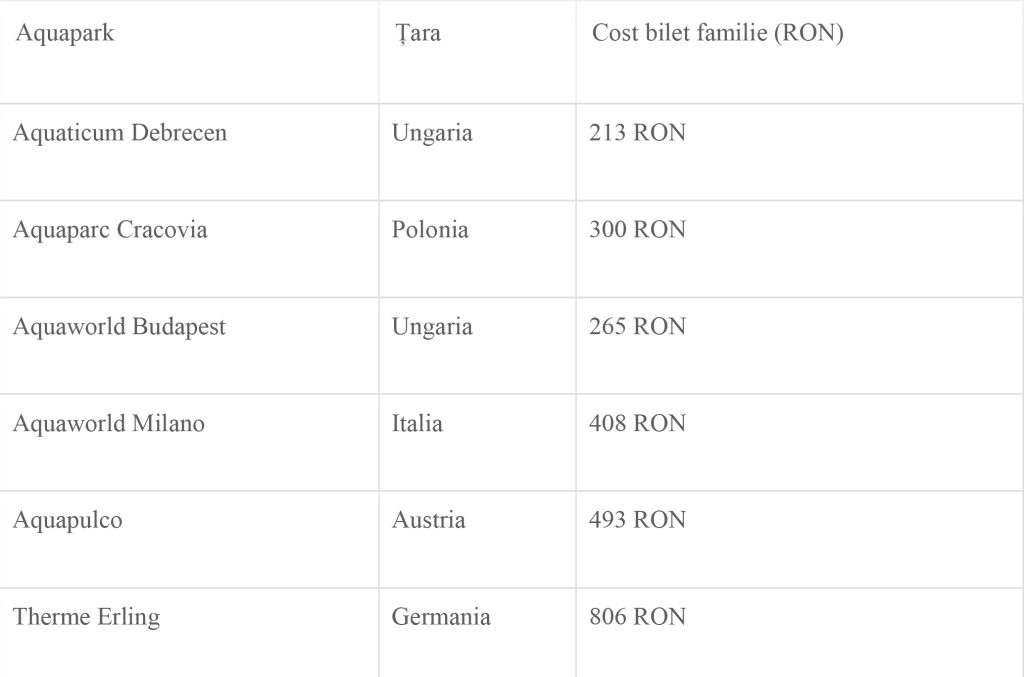Click the Austria country cell
Image resolution: width=1024 pixels, height=677 pixels.
click(x=428, y=521)
